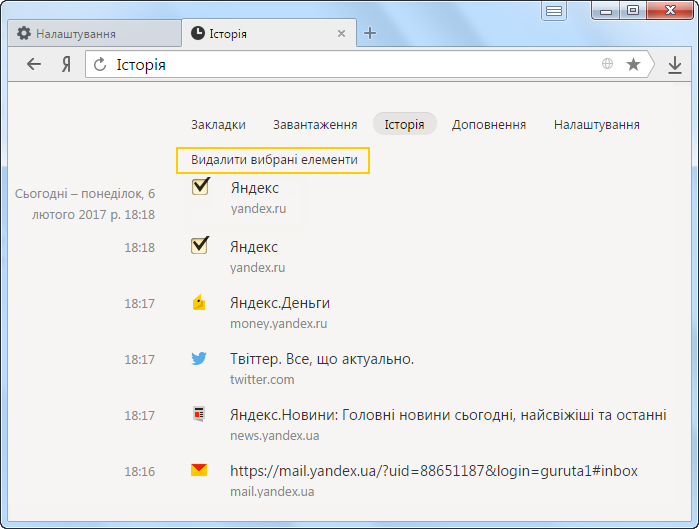
Task: Open the mail.yandex.ua inbox URL entry
Action: pos(434,471)
